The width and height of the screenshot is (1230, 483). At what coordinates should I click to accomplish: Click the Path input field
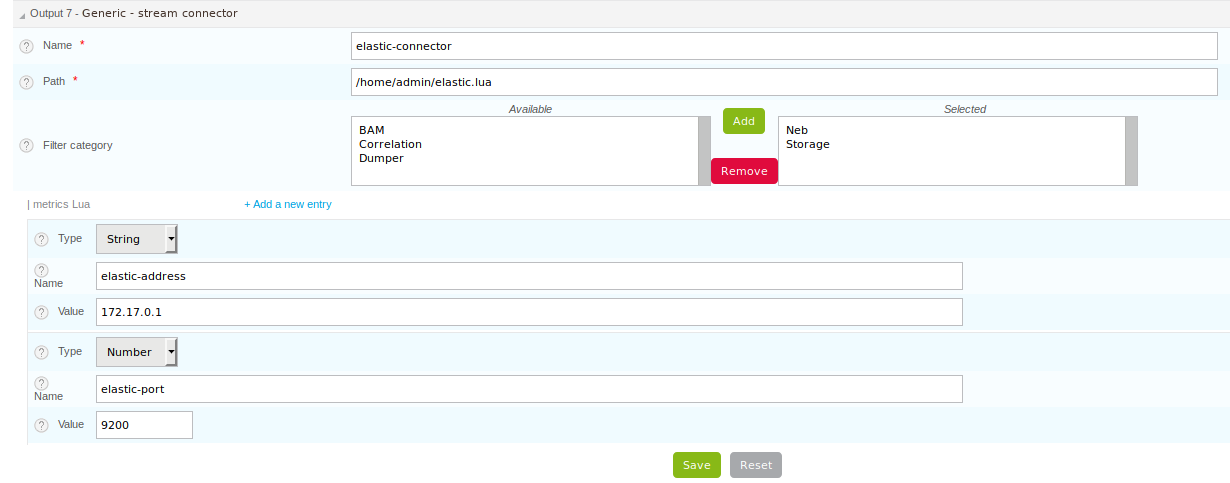pos(784,82)
